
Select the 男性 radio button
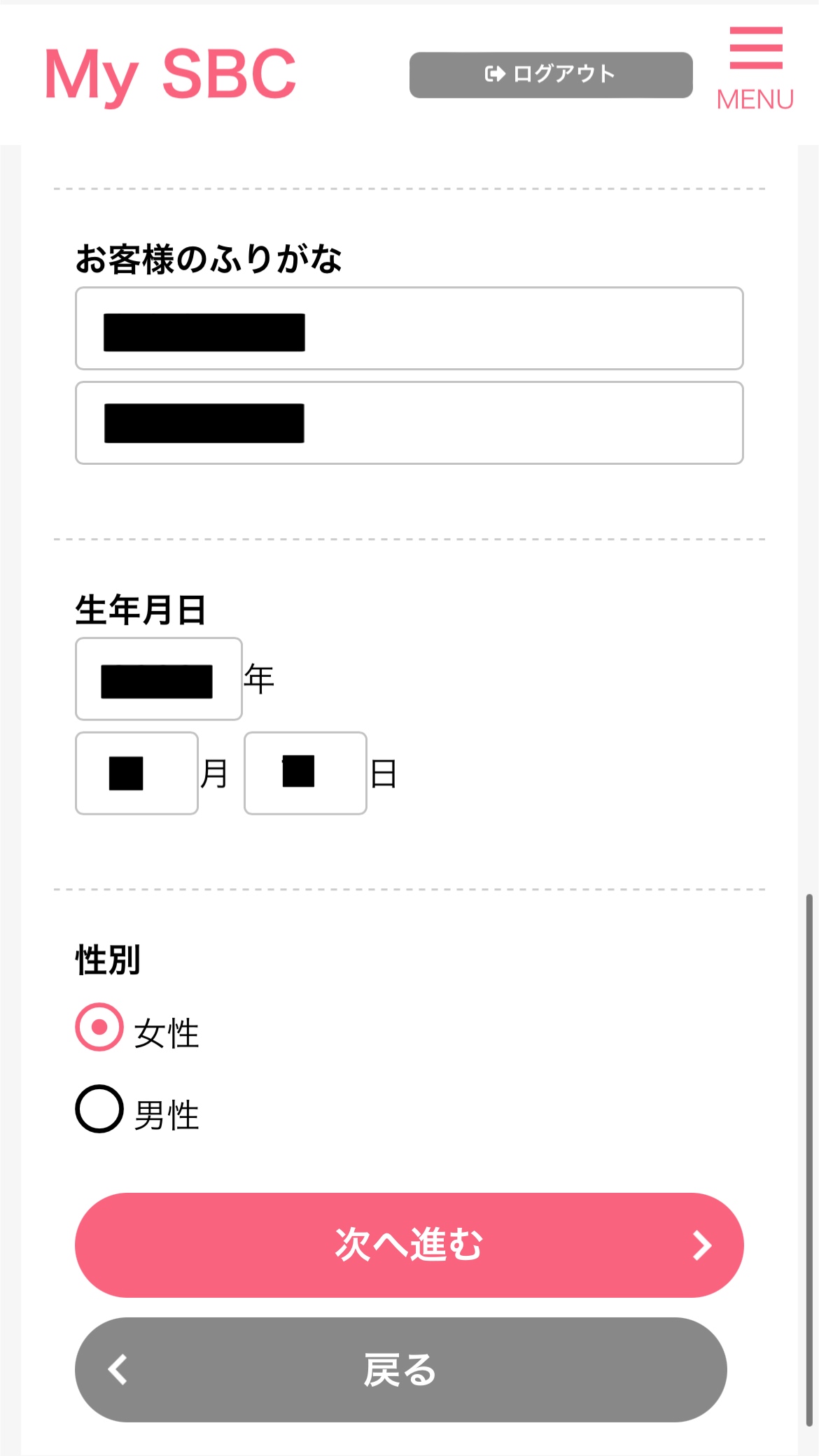pos(99,1109)
